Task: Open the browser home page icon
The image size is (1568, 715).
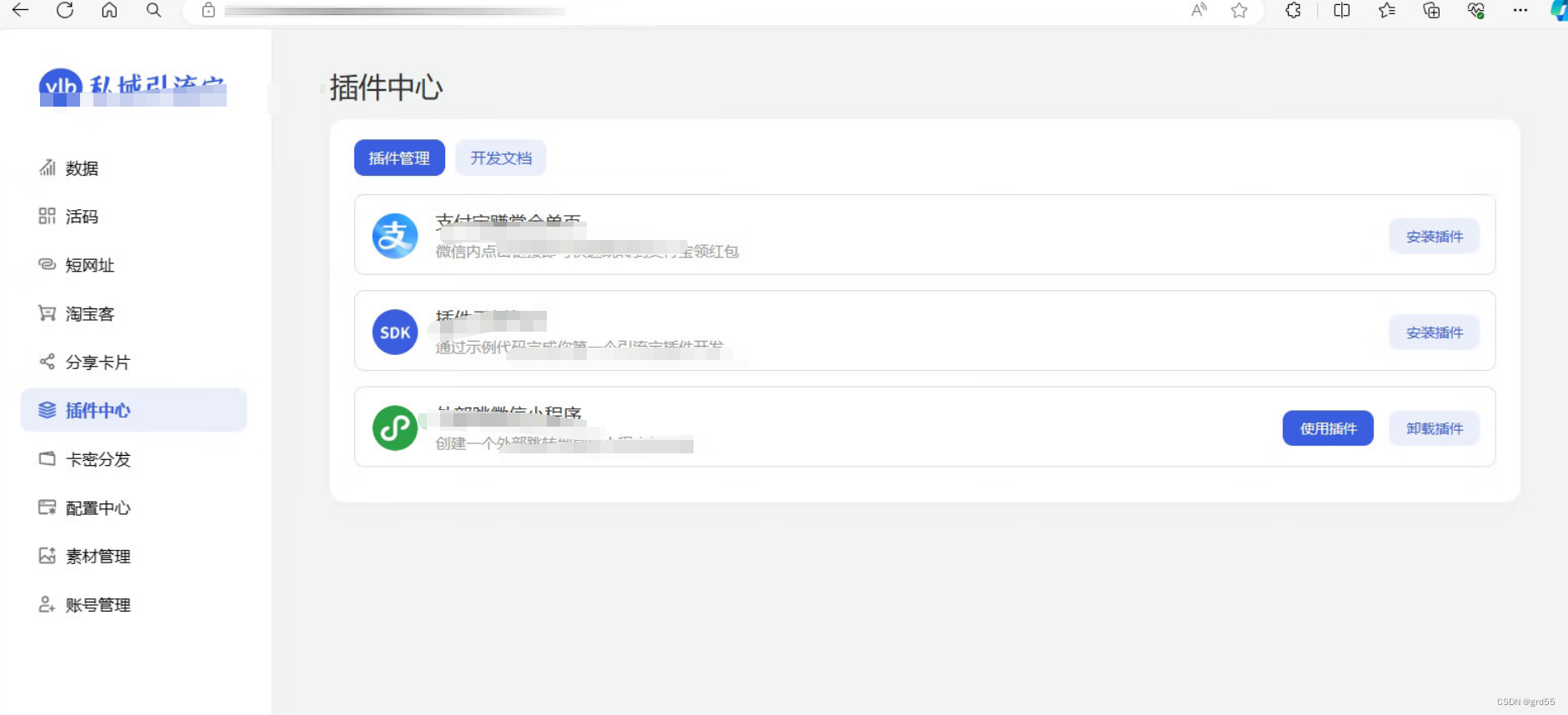Action: click(x=109, y=10)
